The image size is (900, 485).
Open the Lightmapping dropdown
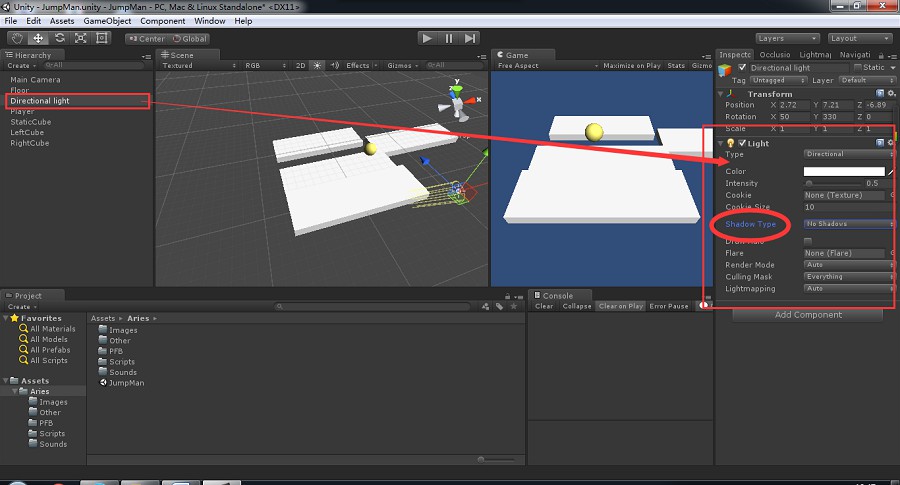[849, 289]
